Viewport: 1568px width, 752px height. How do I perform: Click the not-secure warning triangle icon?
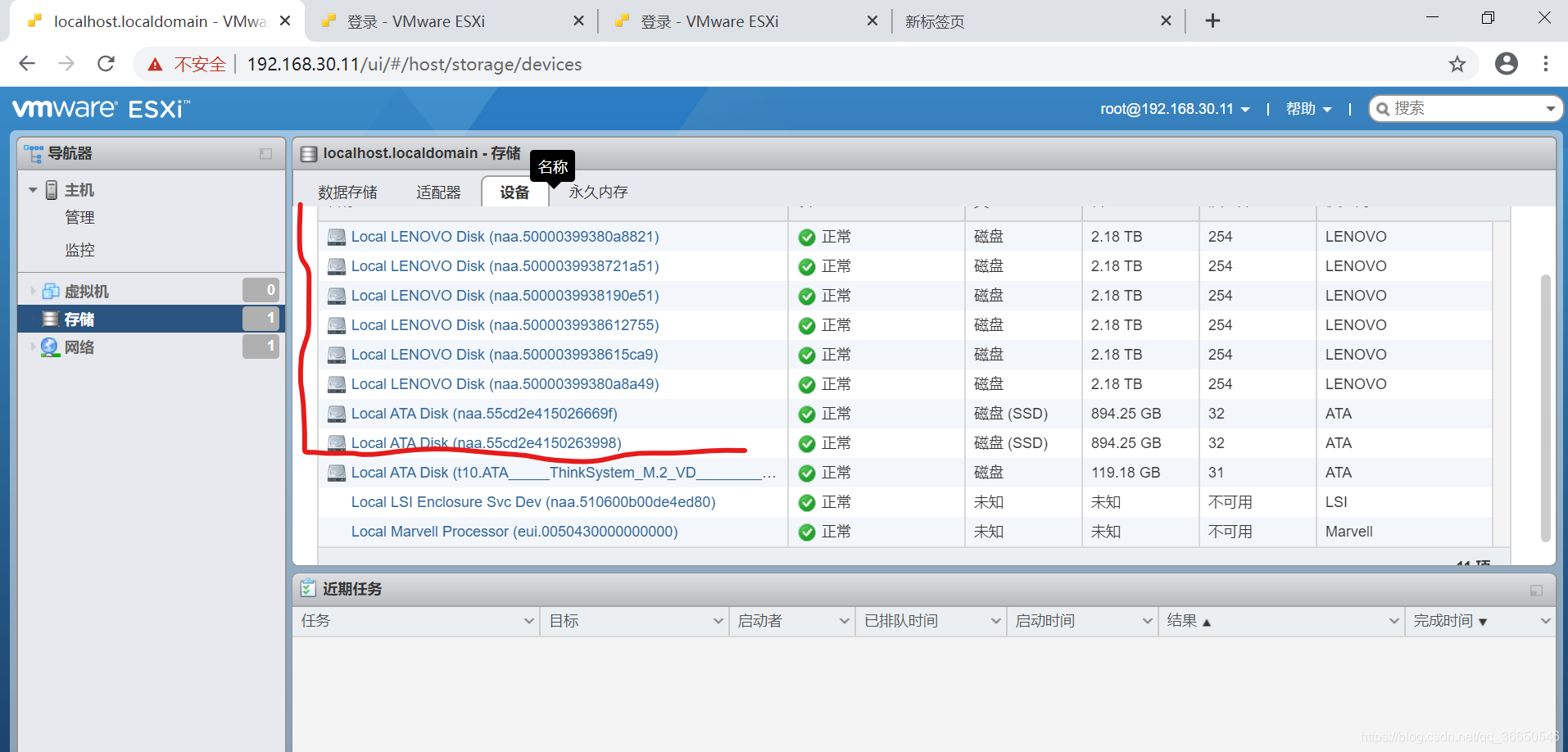pyautogui.click(x=155, y=65)
